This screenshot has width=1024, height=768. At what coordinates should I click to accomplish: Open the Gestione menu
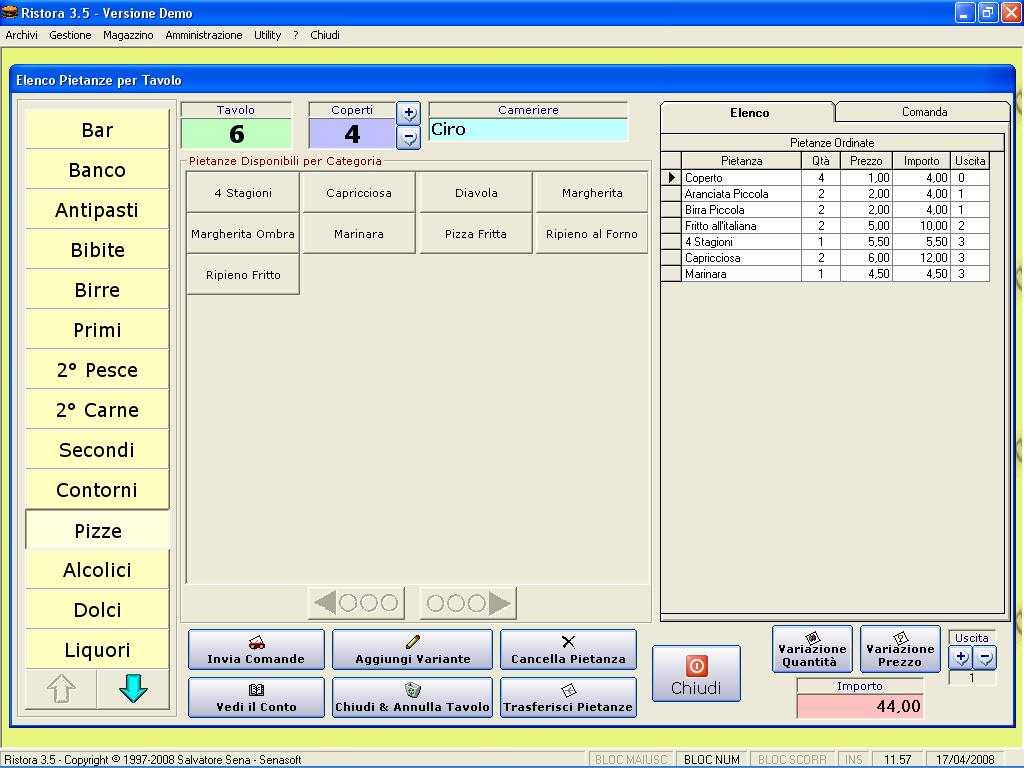point(71,35)
